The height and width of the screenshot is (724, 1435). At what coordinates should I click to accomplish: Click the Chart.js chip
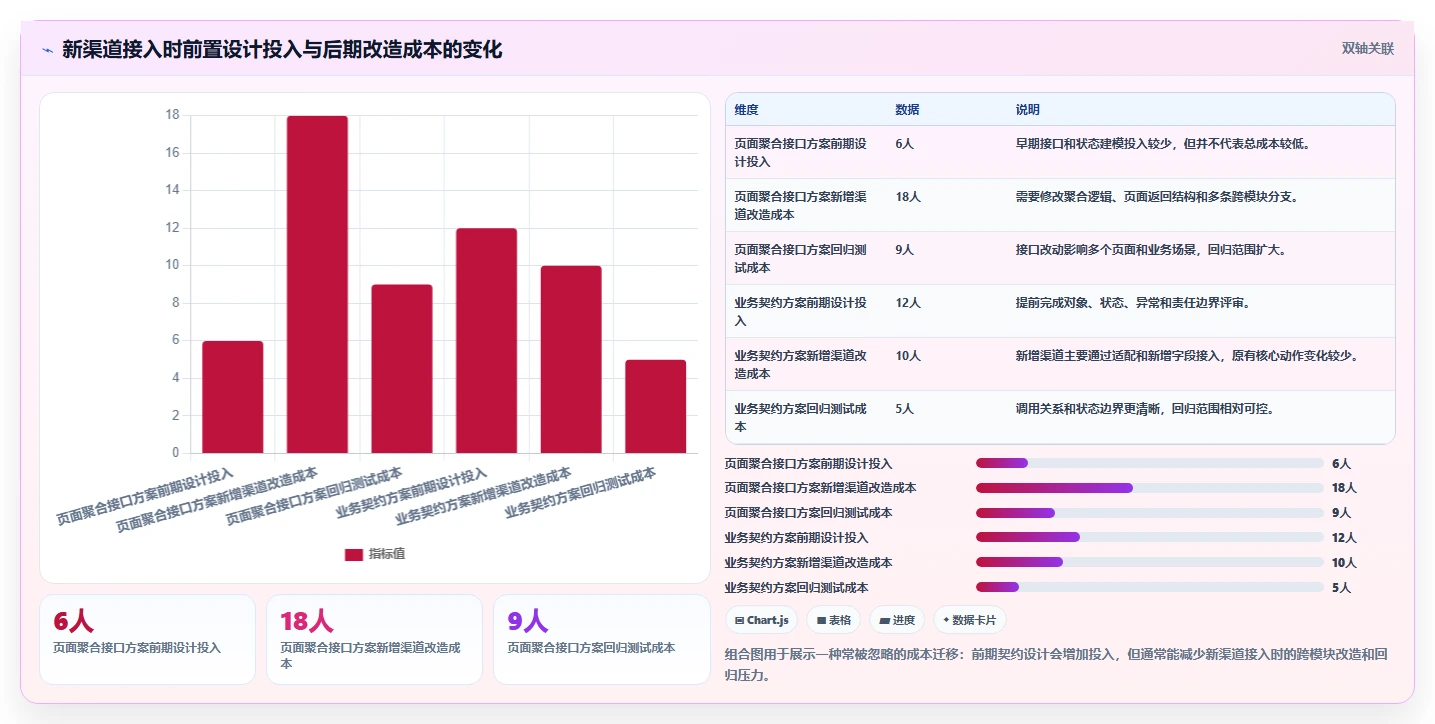761,620
